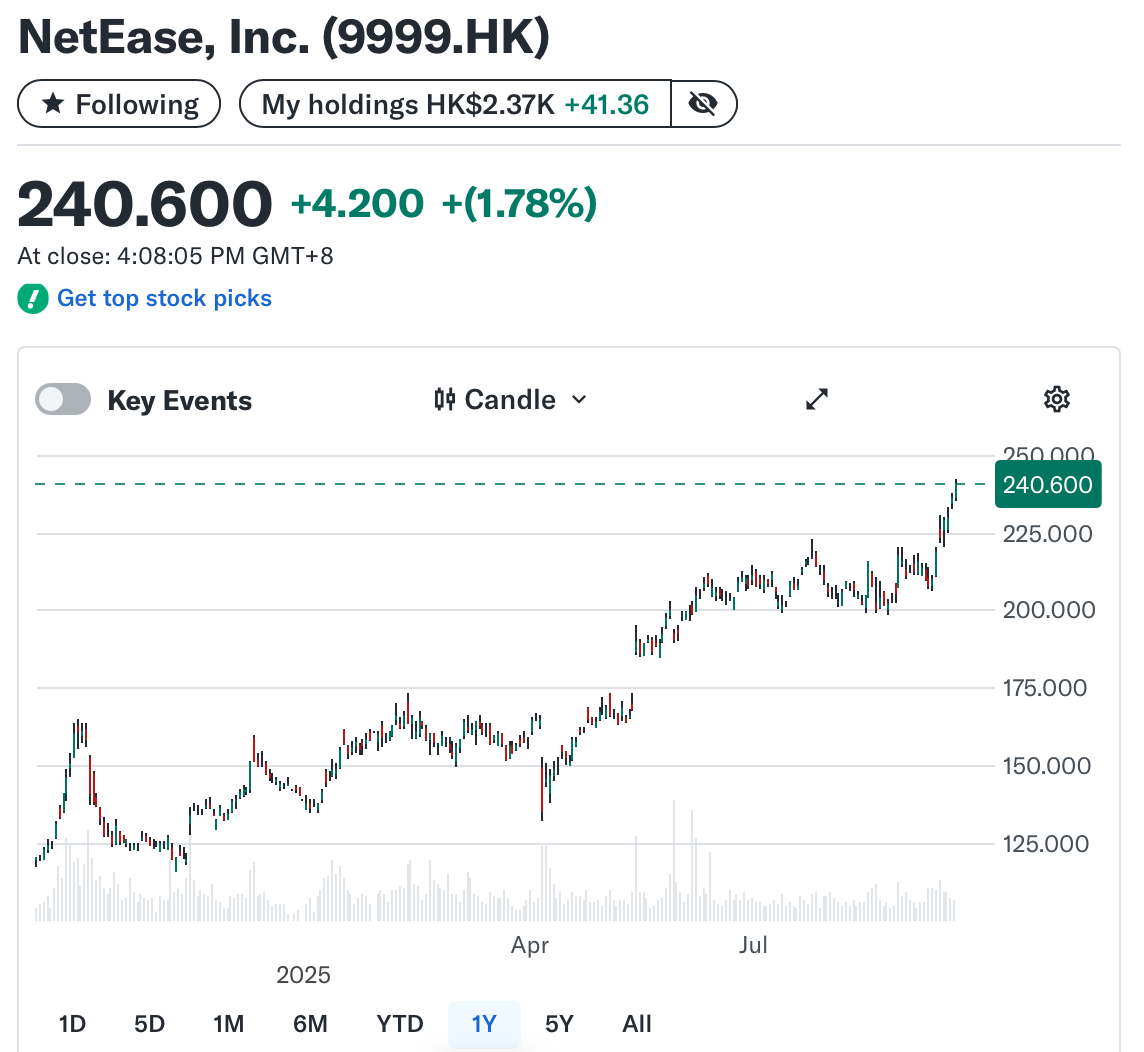
Task: Open chart settings gear
Action: point(1056,399)
